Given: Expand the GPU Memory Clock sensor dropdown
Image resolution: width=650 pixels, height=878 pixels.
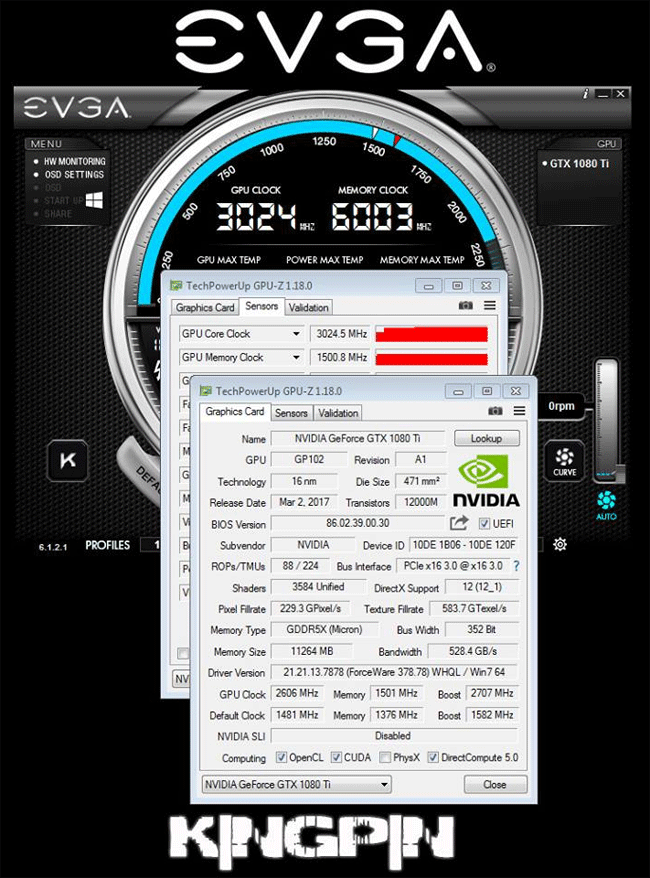Looking at the screenshot, I should (x=296, y=357).
